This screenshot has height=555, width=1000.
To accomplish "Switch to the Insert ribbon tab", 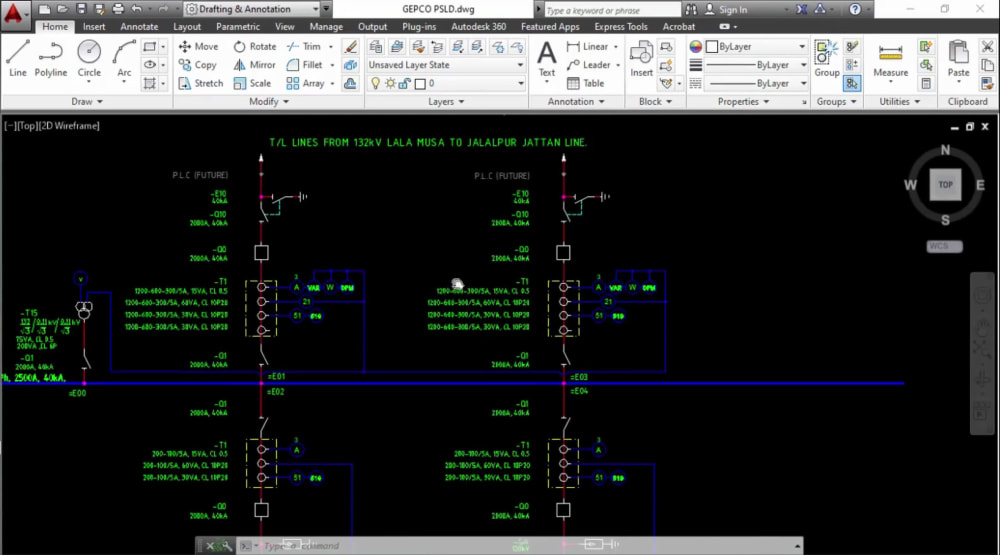I will pyautogui.click(x=94, y=27).
